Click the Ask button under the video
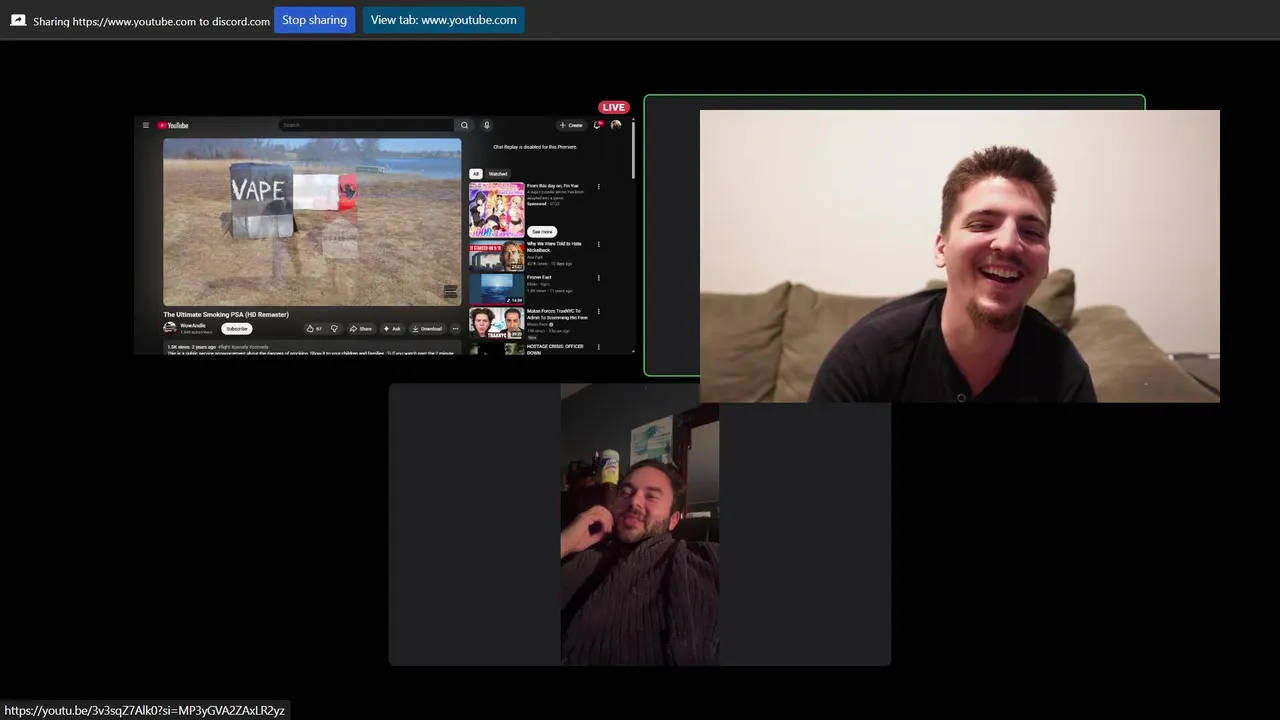This screenshot has width=1280, height=720. tap(392, 328)
